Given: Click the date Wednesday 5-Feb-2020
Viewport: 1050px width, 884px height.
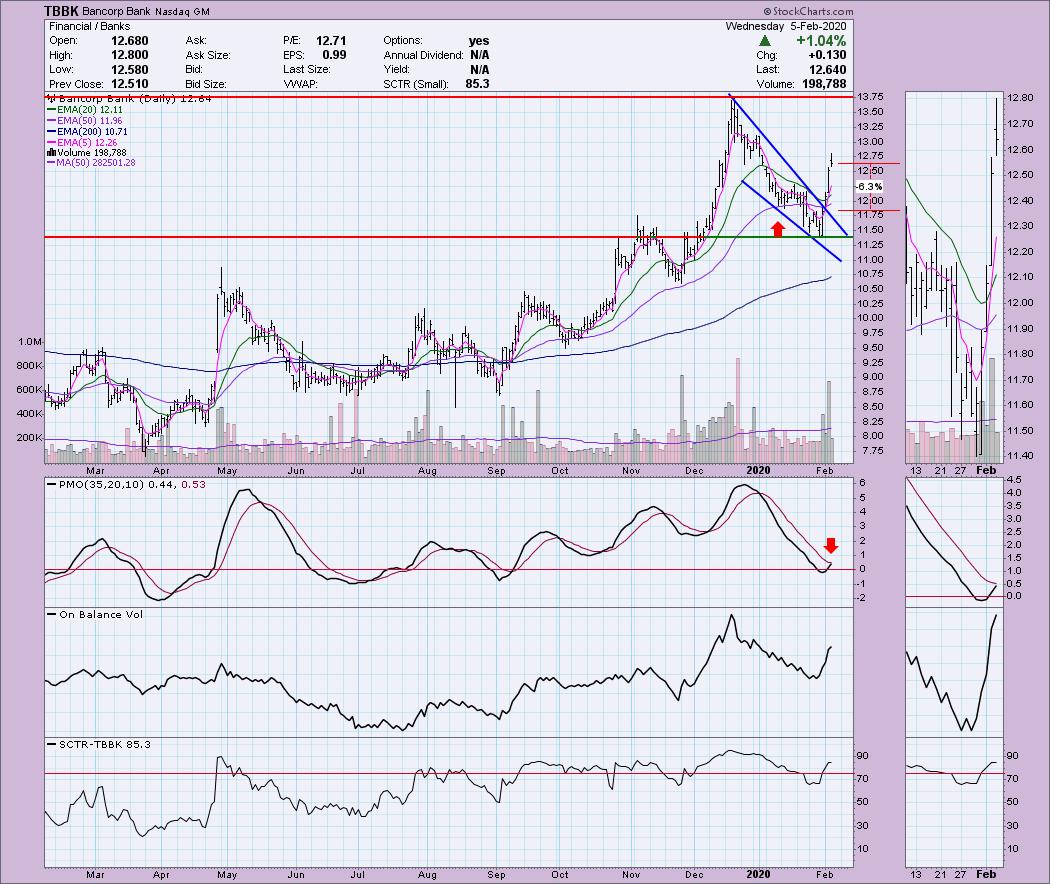Looking at the screenshot, I should 785,26.
